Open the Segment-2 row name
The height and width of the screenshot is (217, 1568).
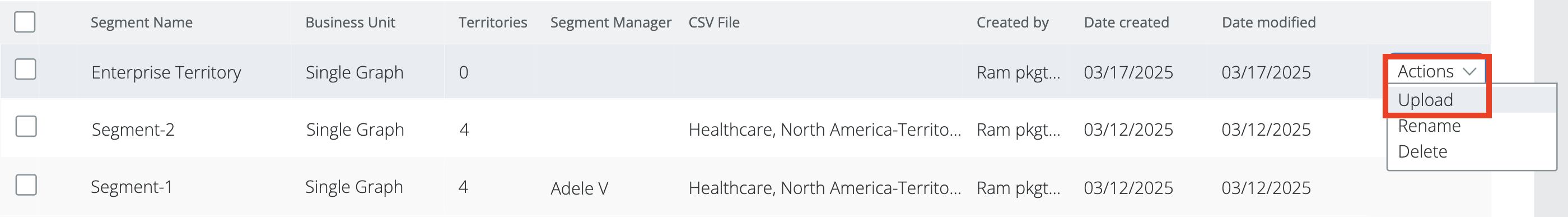click(x=133, y=130)
